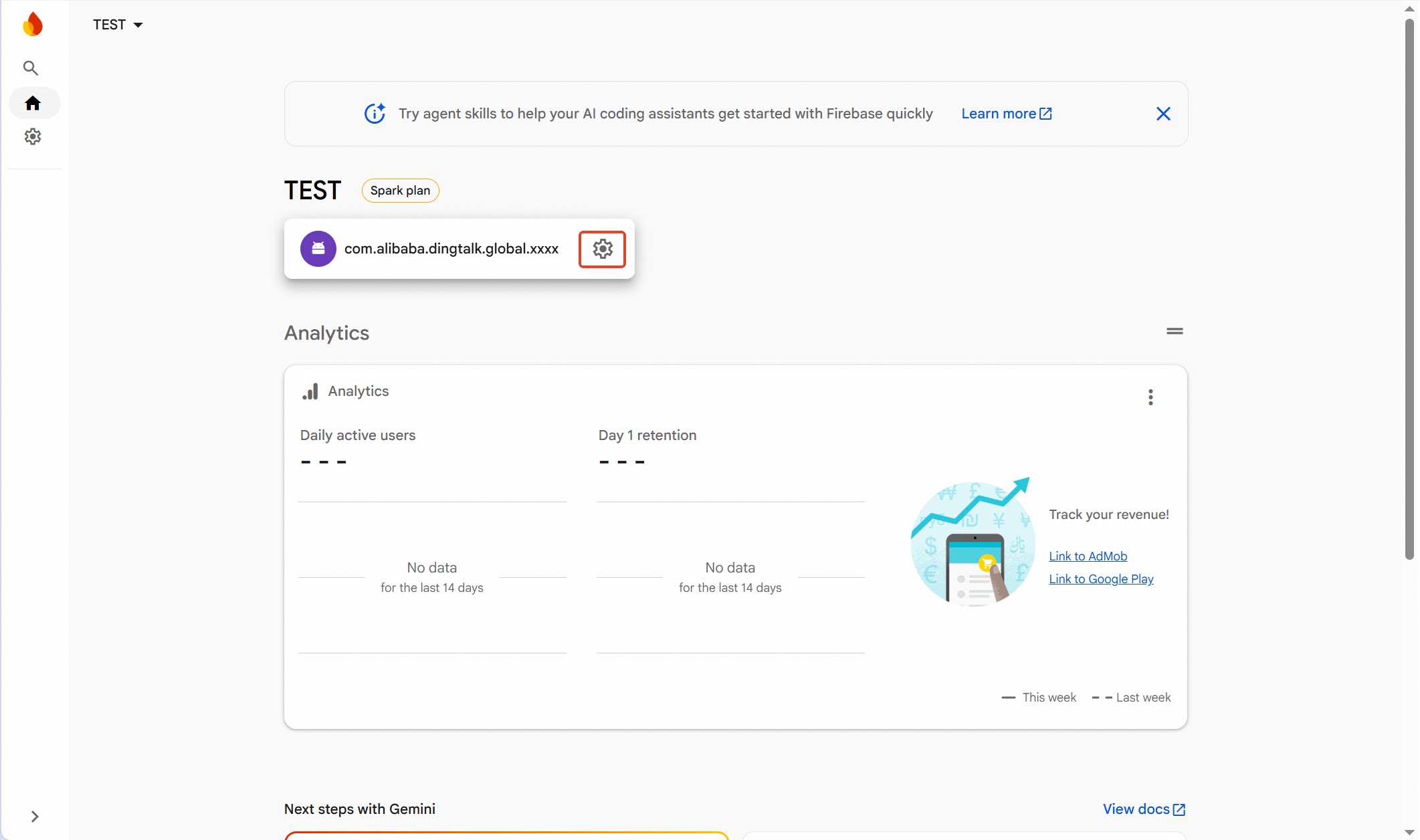The width and height of the screenshot is (1420, 840).
Task: Click the Gemini sparkle info icon in banner
Action: 375,114
